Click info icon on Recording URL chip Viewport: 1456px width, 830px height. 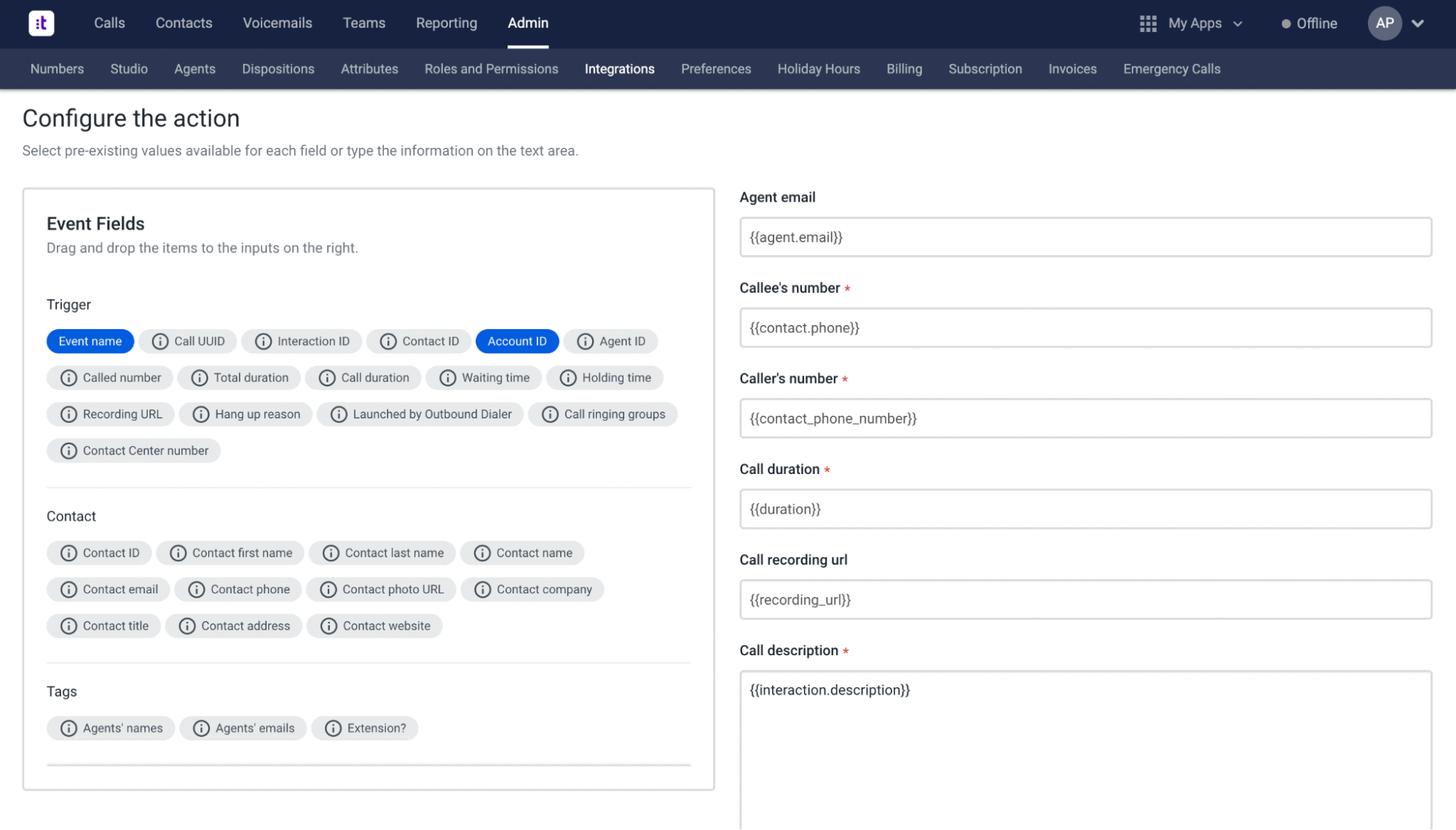(x=68, y=414)
